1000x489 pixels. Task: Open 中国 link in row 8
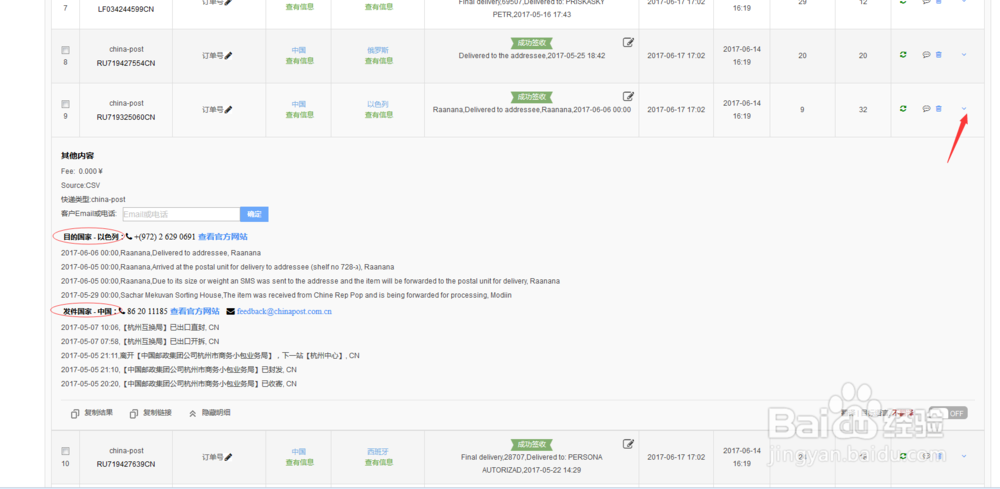click(298, 50)
